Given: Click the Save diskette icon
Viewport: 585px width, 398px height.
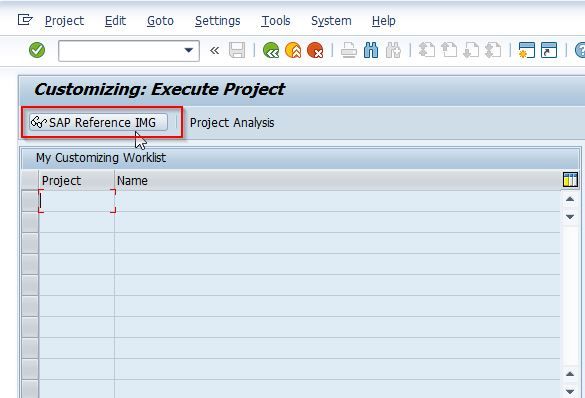Looking at the screenshot, I should [x=237, y=50].
